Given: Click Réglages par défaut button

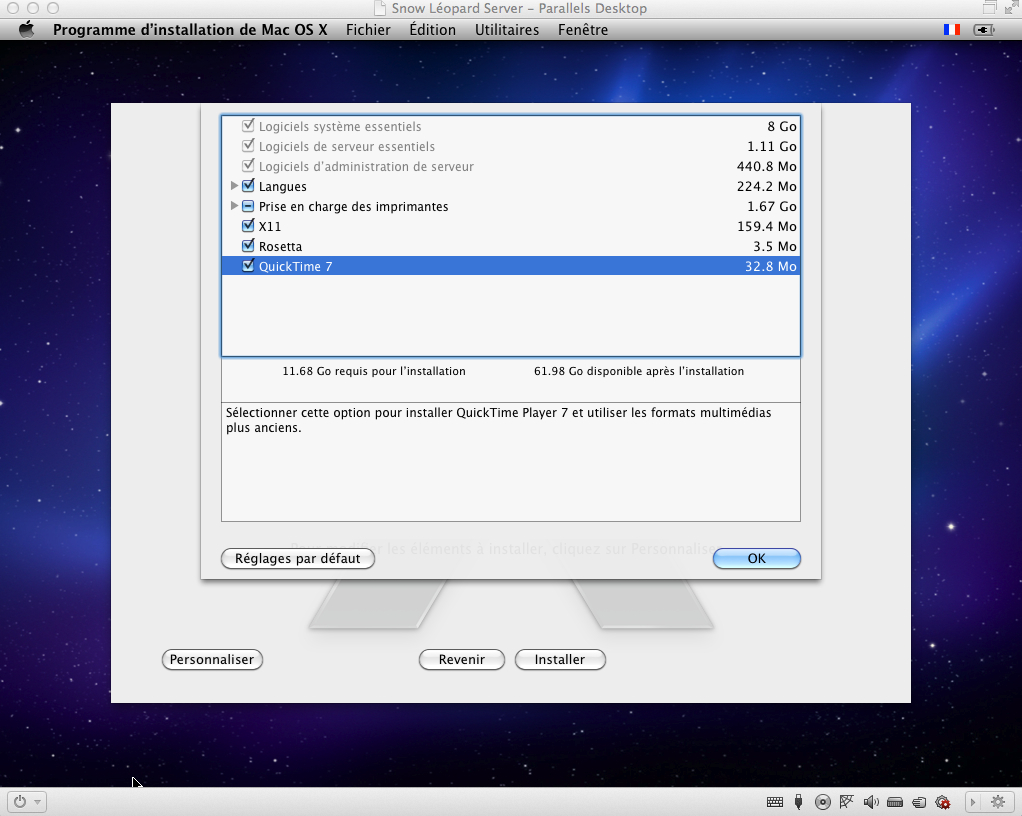Looking at the screenshot, I should (298, 559).
